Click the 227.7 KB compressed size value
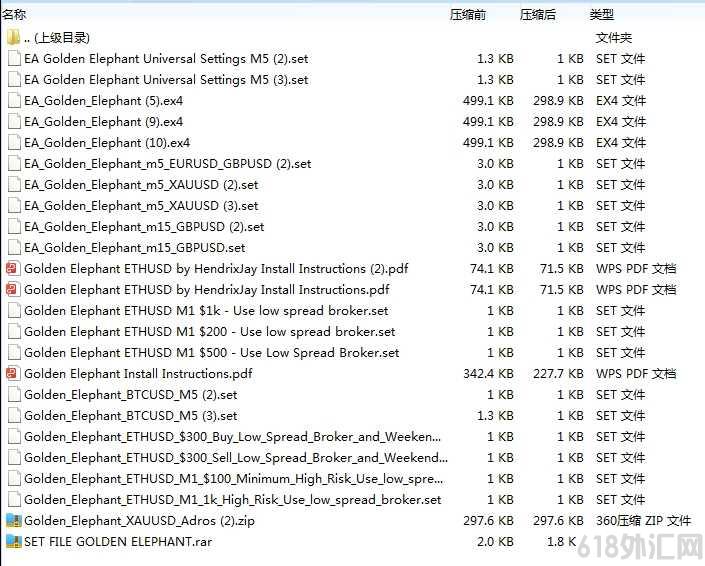Viewport: 705px width, 566px height. [x=558, y=374]
